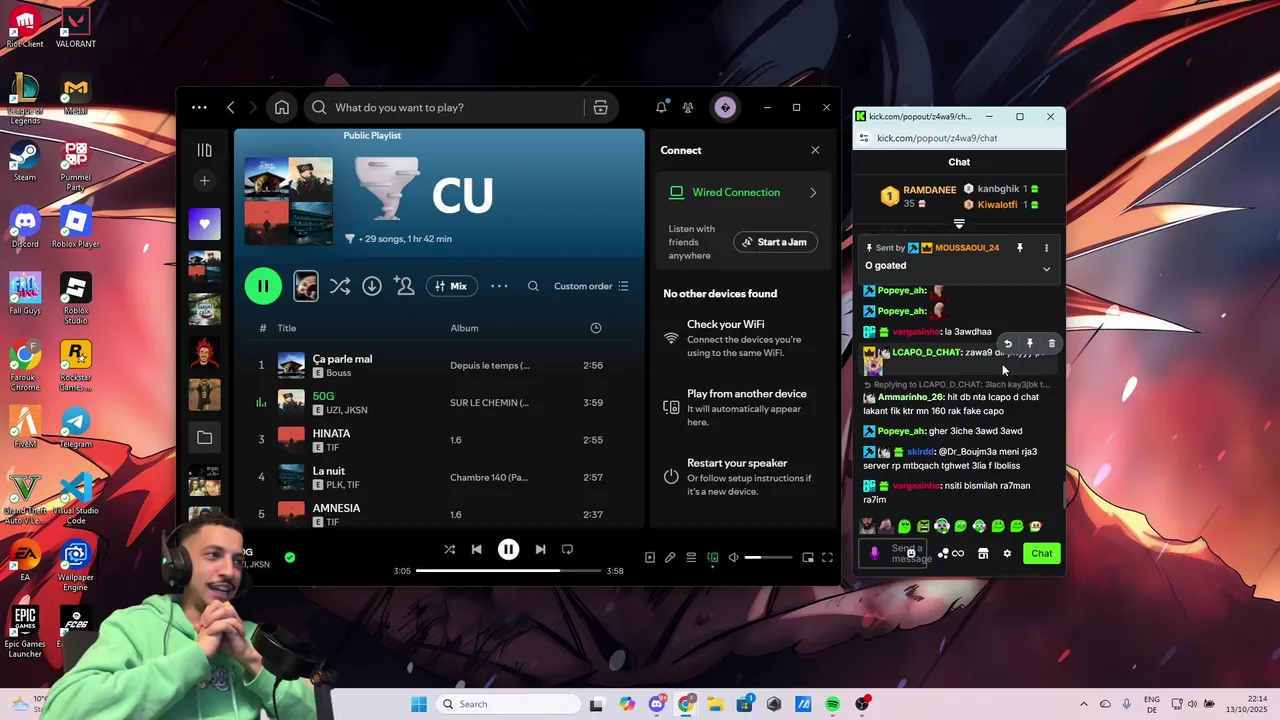This screenshot has width=1280, height=720.
Task: Open Kick gift shop icon in chat
Action: (x=983, y=553)
